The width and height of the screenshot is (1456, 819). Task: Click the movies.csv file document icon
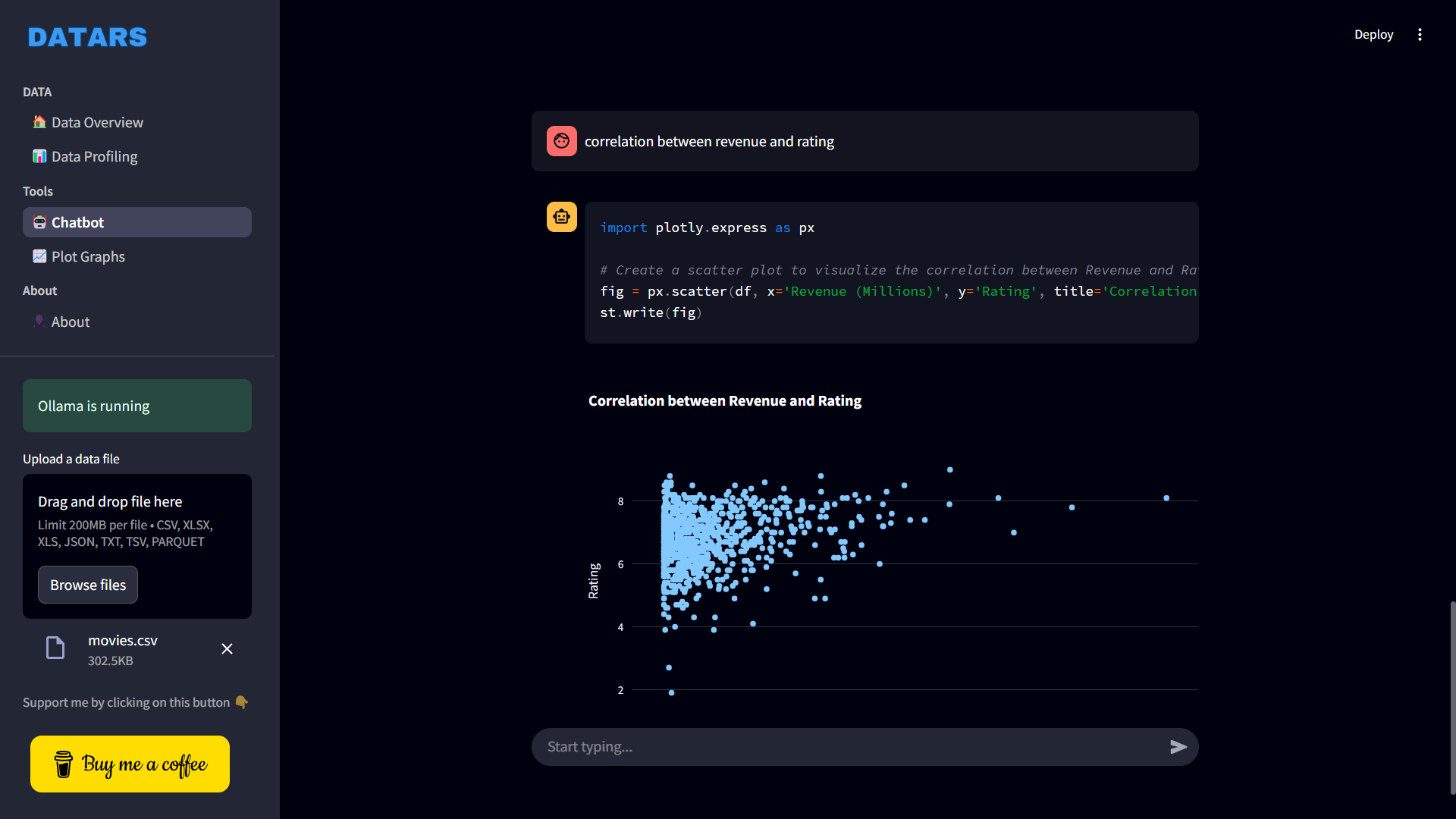click(x=55, y=648)
